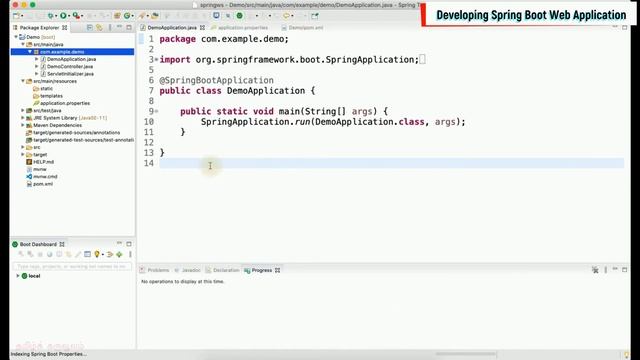Image resolution: width=640 pixels, height=360 pixels.
Task: Expand Maven Dependencies node
Action: [x=23, y=125]
